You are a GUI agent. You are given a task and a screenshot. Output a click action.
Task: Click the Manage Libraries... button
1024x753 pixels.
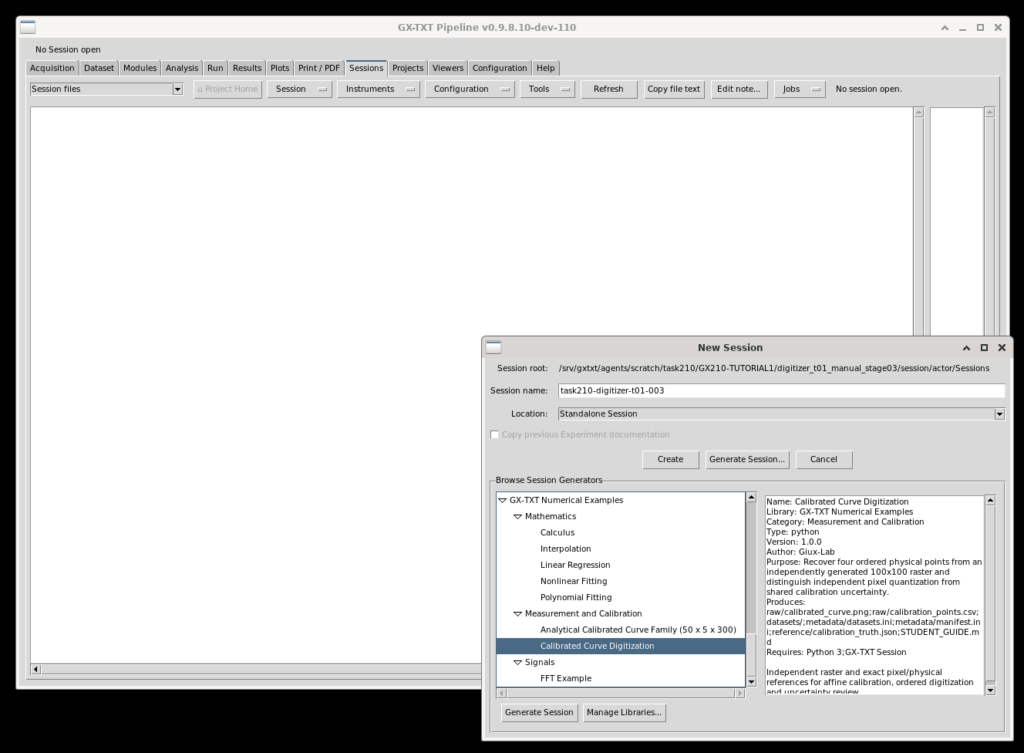pos(624,713)
